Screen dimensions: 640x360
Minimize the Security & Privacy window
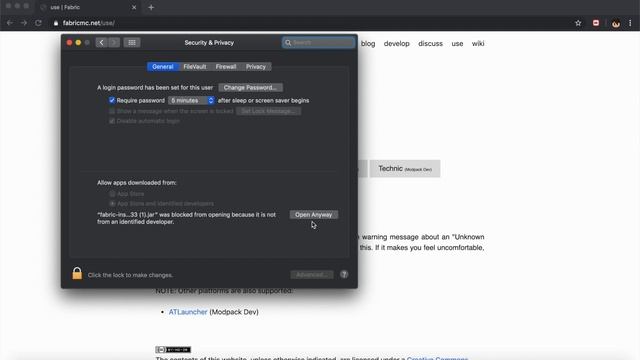tap(78, 42)
